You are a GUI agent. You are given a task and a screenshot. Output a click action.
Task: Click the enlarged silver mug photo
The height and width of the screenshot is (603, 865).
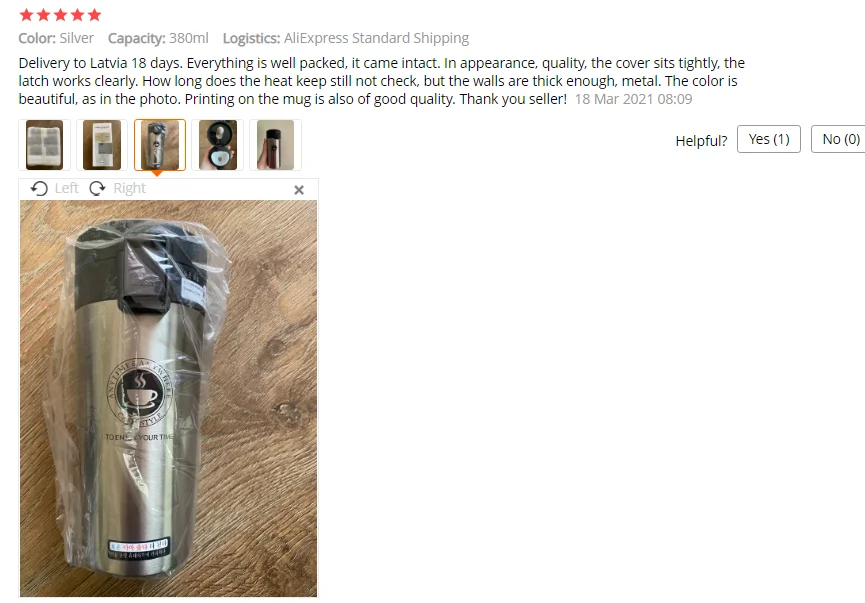[168, 398]
